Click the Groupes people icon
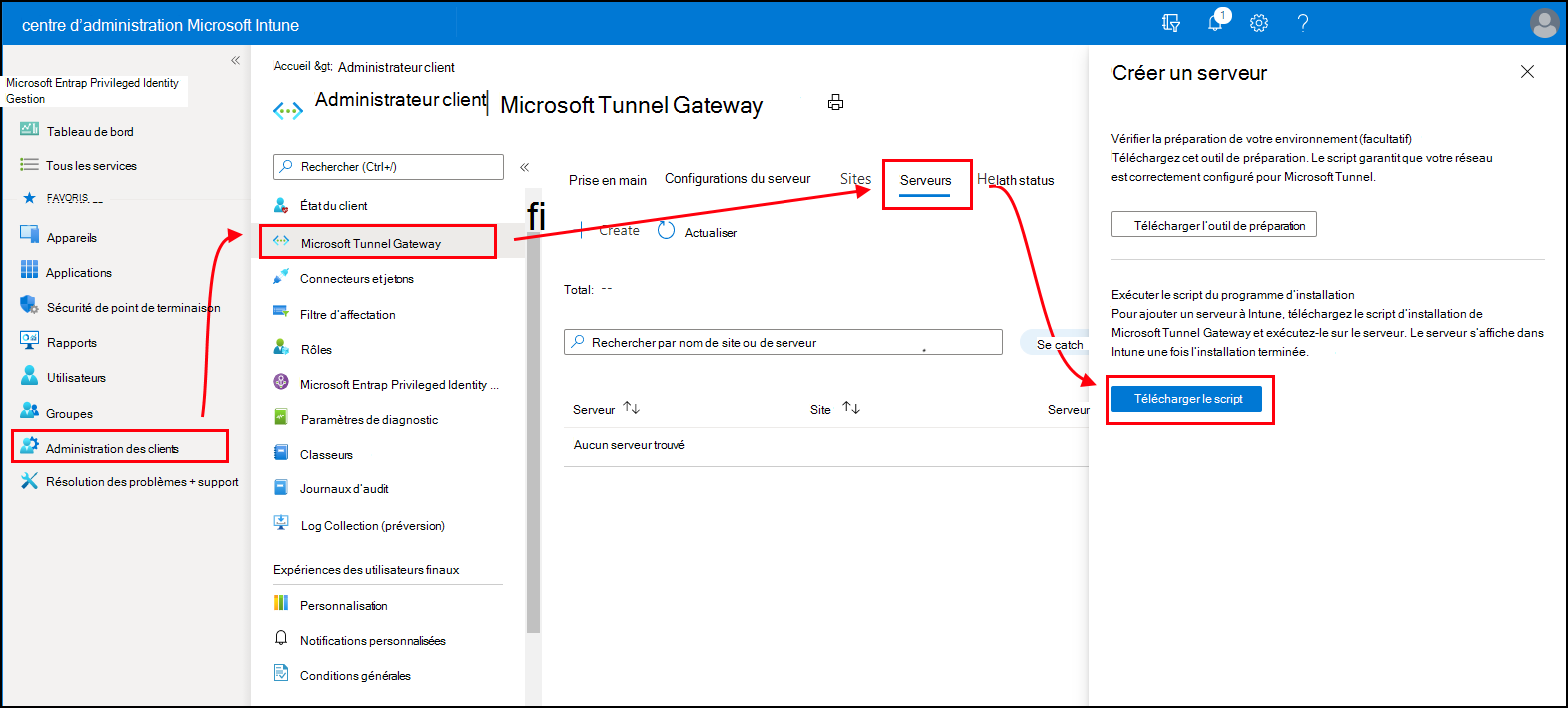The width and height of the screenshot is (1568, 708). [30, 411]
